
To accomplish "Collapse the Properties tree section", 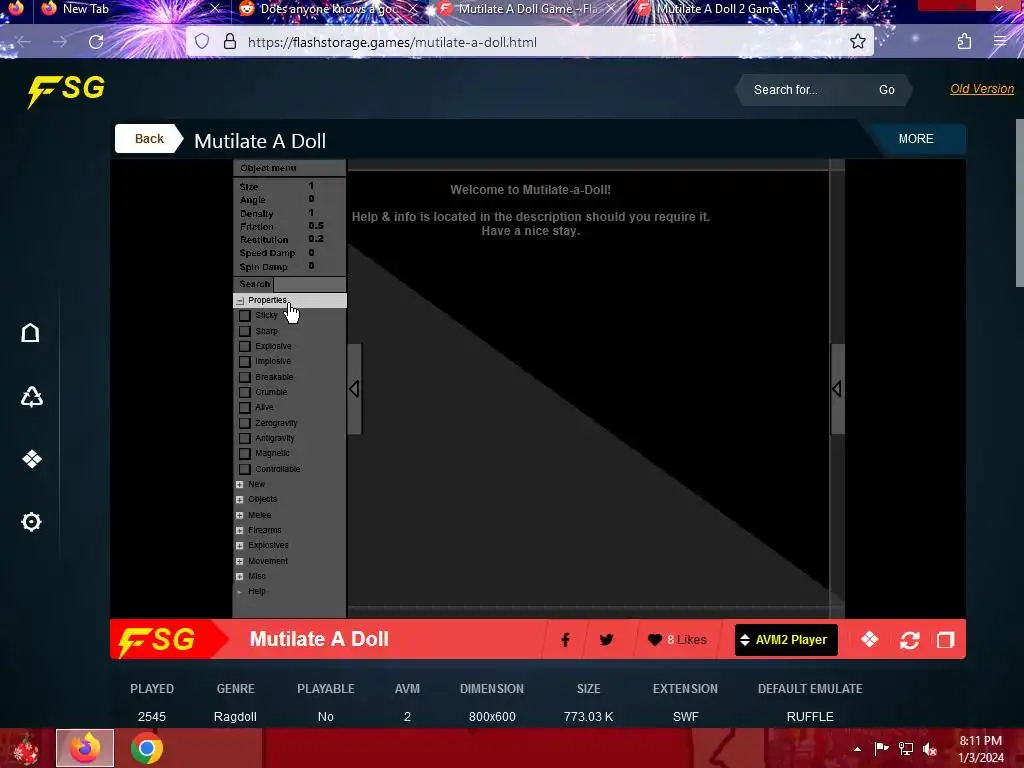I will [240, 300].
